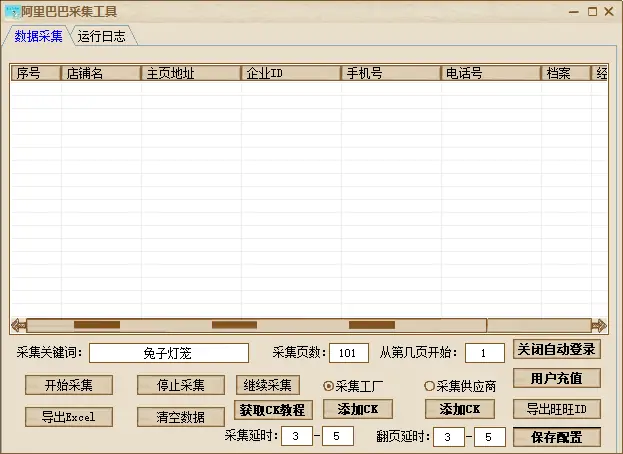The image size is (623, 454).
Task: Open 用户充值 recharge button
Action: (557, 379)
